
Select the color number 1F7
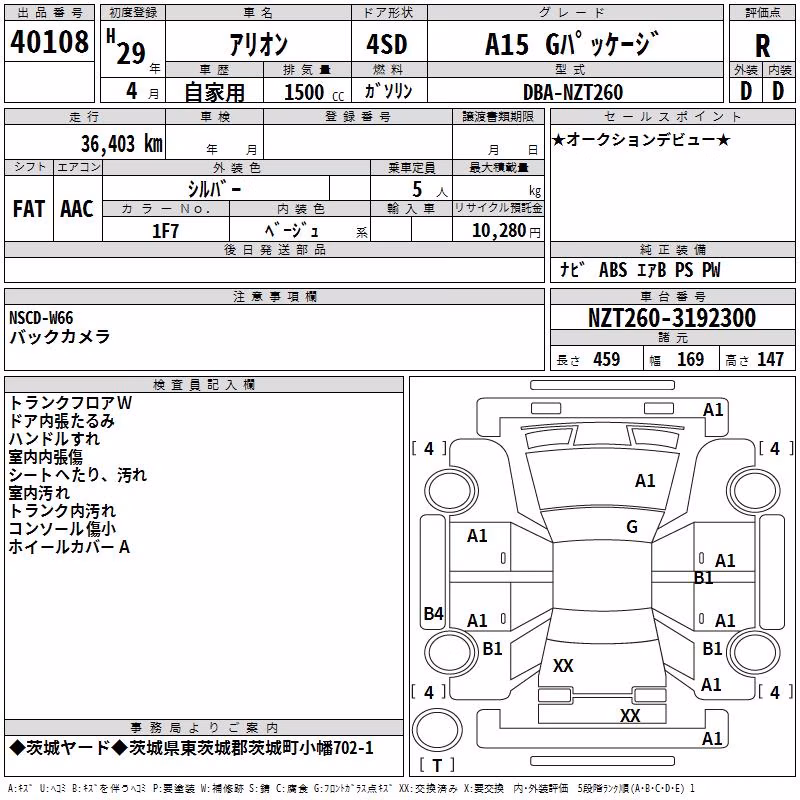(x=165, y=231)
